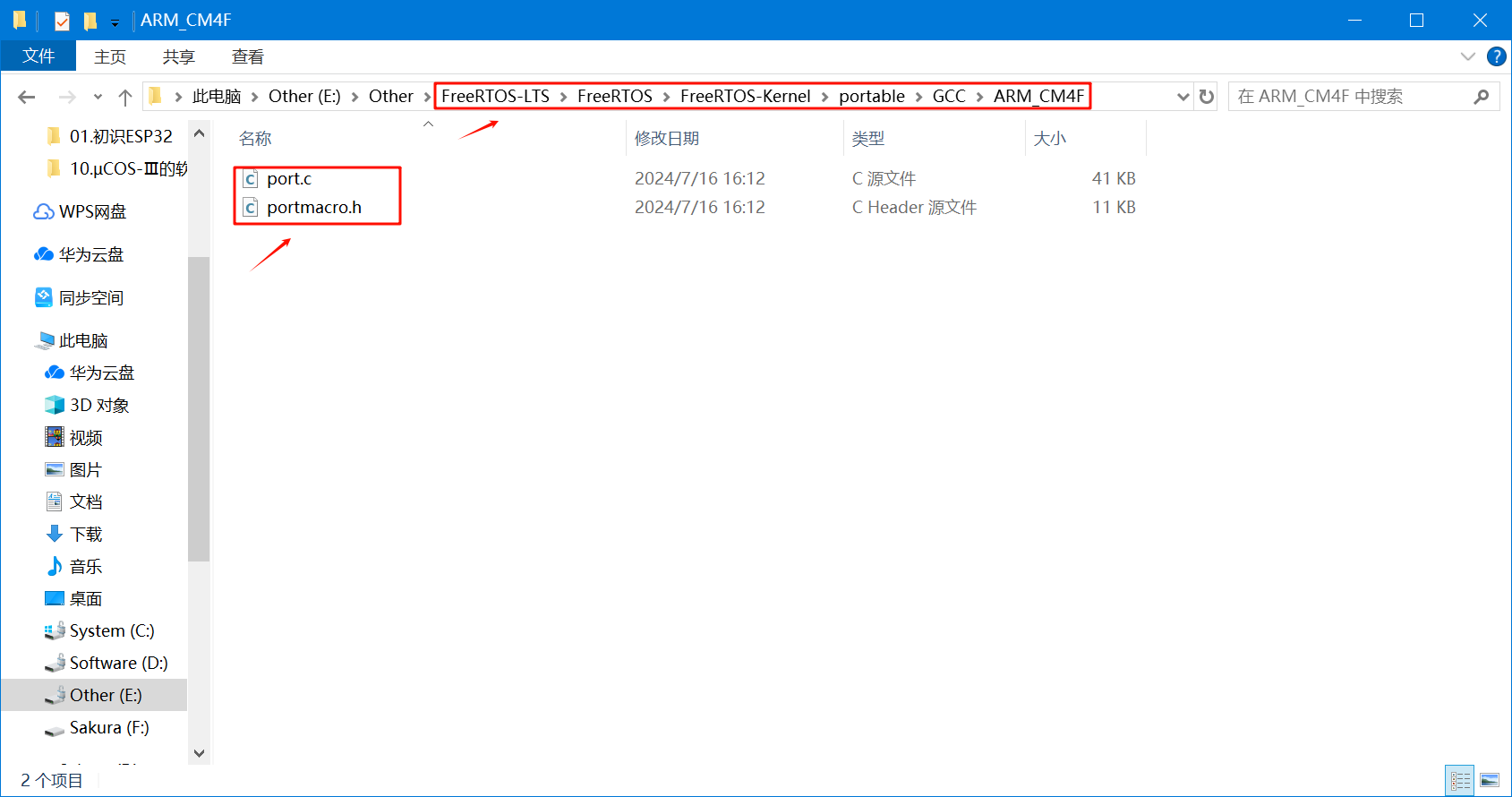The height and width of the screenshot is (797, 1512).
Task: Expand the ribbon with chevron
Action: coord(1467,56)
